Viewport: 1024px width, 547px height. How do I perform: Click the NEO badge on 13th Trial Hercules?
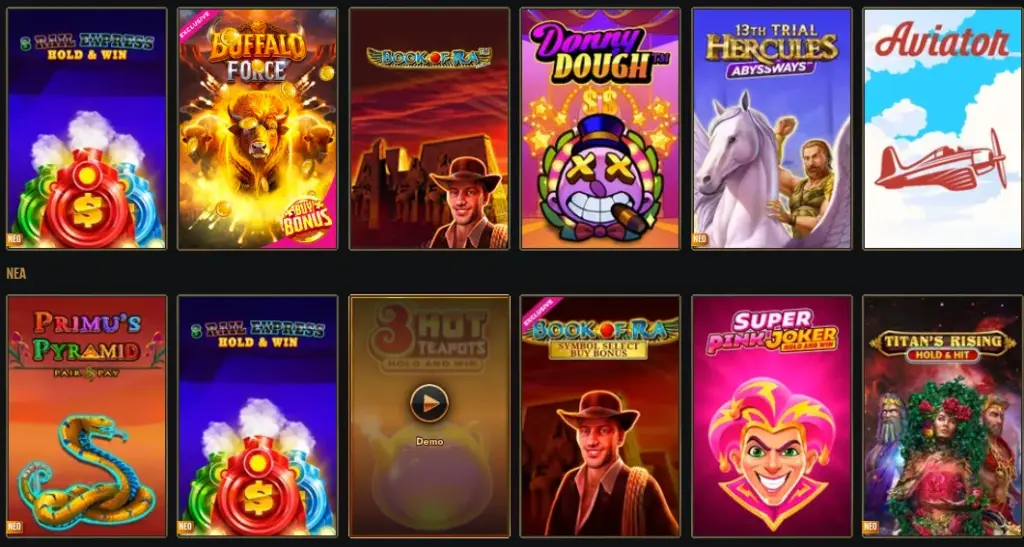click(699, 239)
